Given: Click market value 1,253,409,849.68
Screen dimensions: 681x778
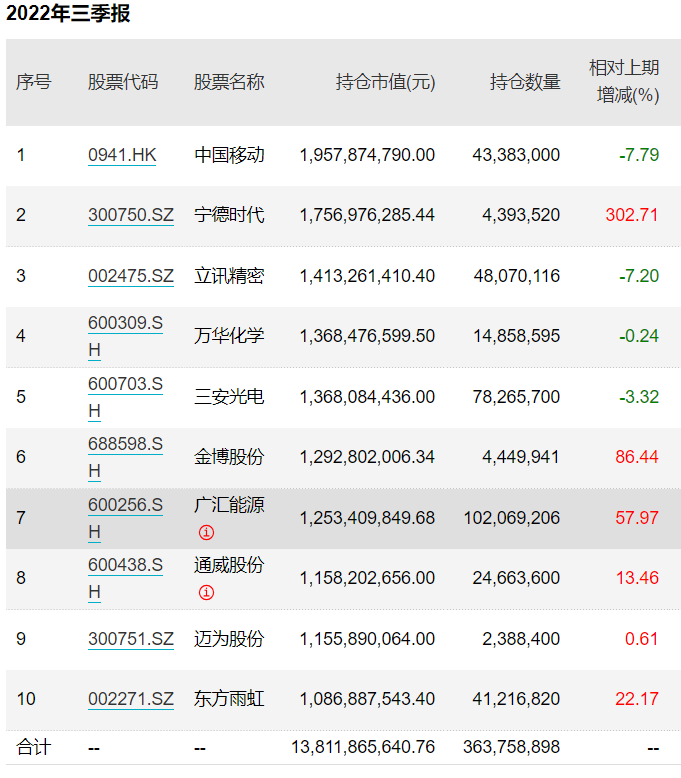Looking at the screenshot, I should click(367, 518).
